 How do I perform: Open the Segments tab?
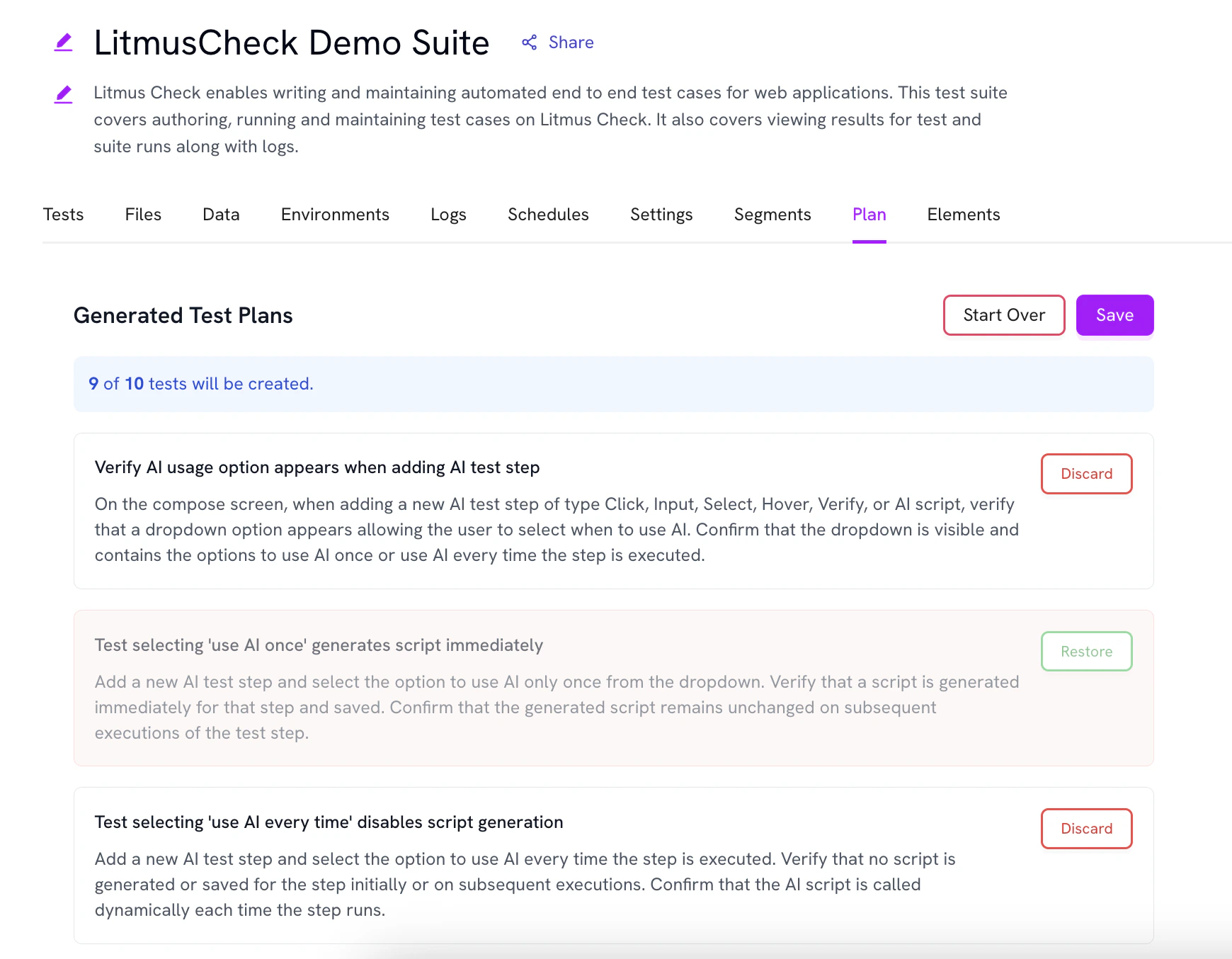click(772, 215)
